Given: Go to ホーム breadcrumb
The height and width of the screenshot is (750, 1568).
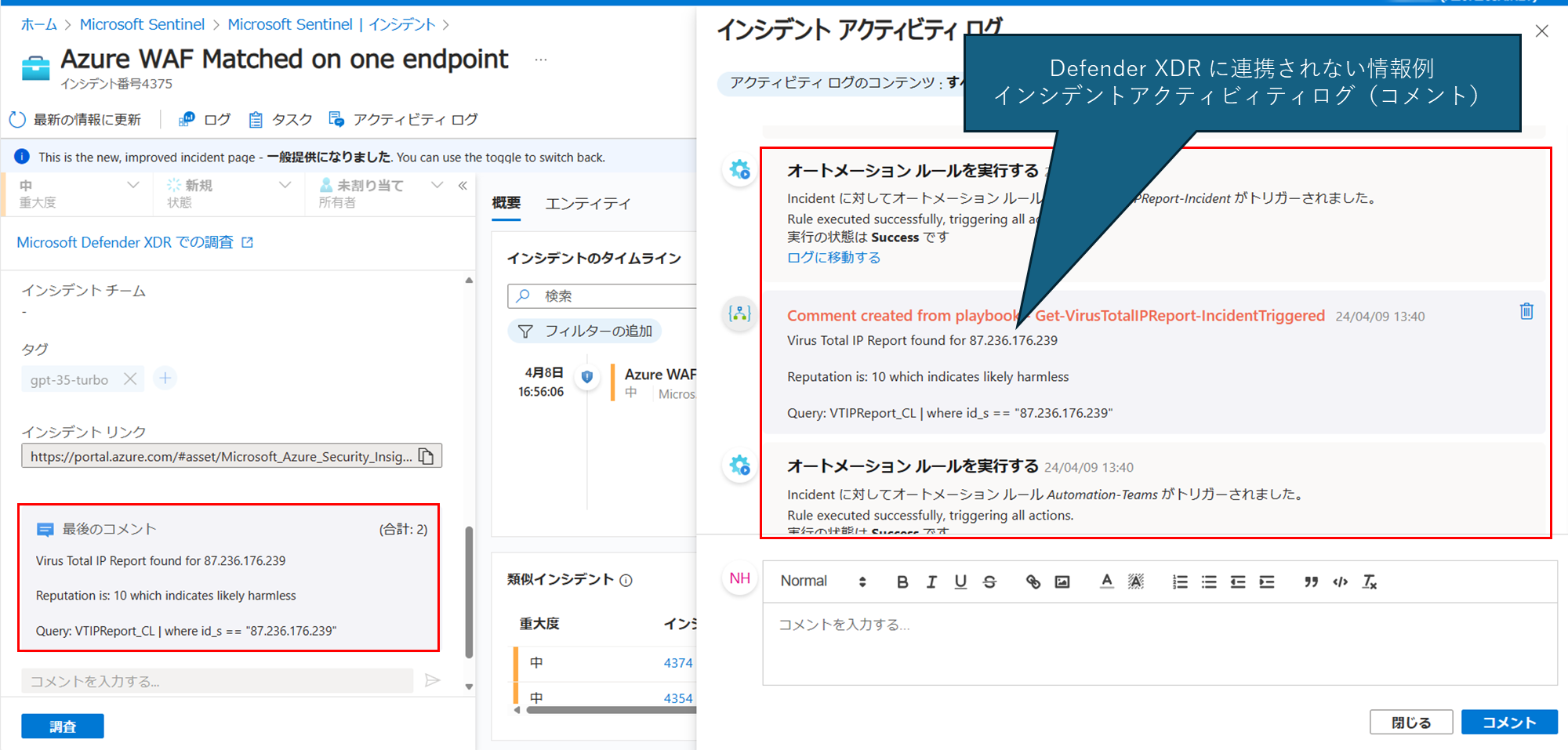Looking at the screenshot, I should tap(38, 24).
